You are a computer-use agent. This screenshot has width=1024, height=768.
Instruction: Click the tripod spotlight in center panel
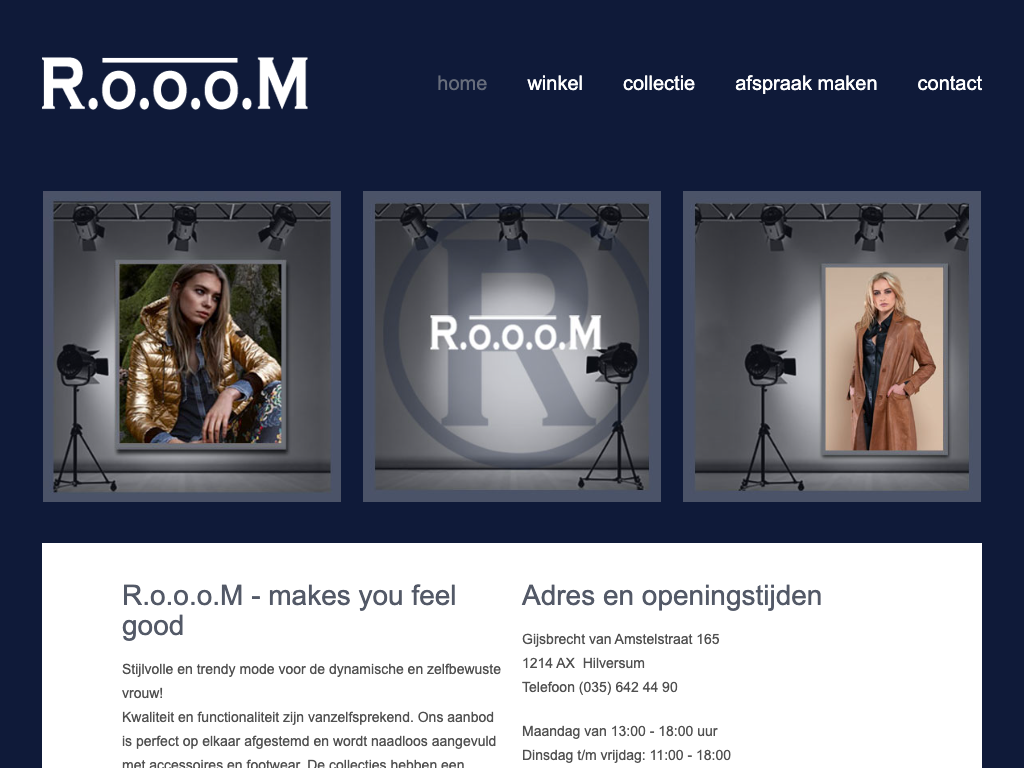(x=614, y=416)
